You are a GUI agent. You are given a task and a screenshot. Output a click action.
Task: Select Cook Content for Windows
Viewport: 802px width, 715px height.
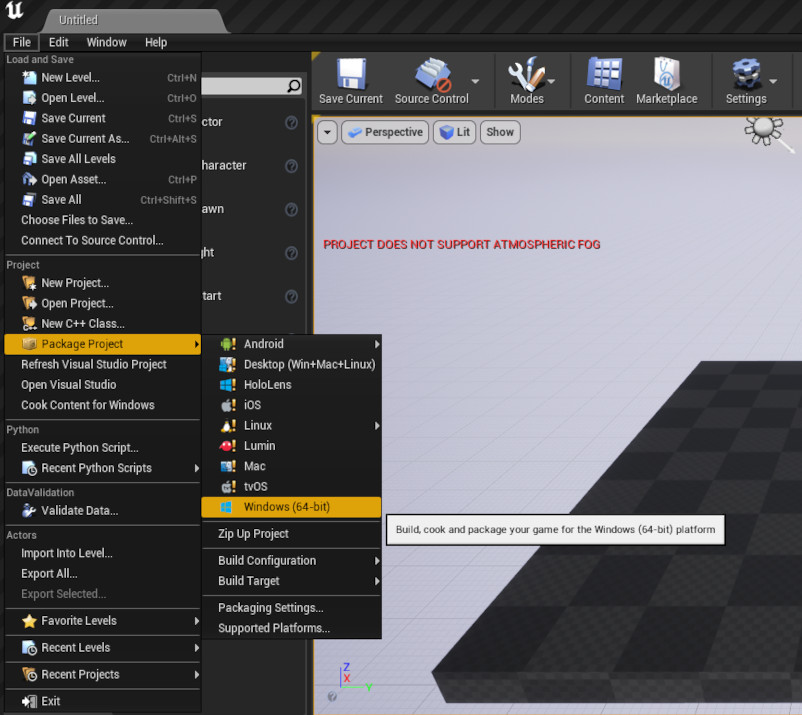[x=102, y=405]
